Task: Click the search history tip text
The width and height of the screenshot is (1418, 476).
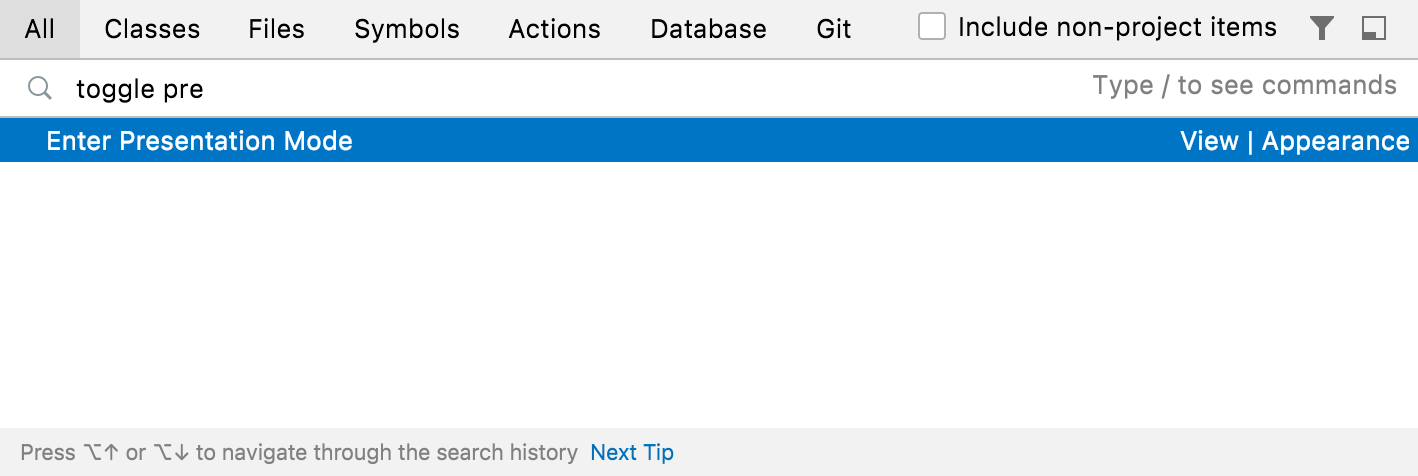Action: (x=299, y=452)
